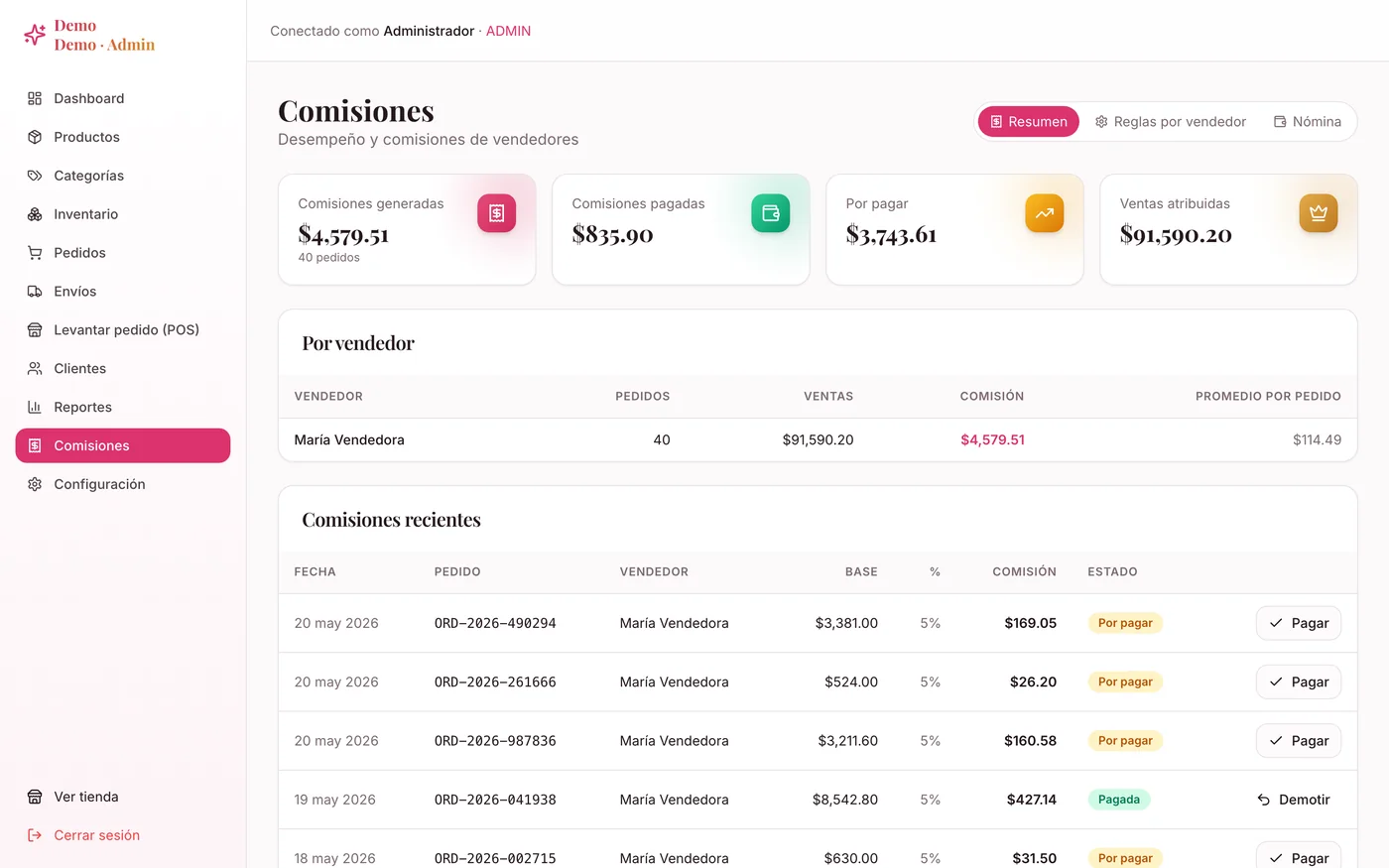Click the Categorías tag icon
The image size is (1389, 868).
click(35, 176)
